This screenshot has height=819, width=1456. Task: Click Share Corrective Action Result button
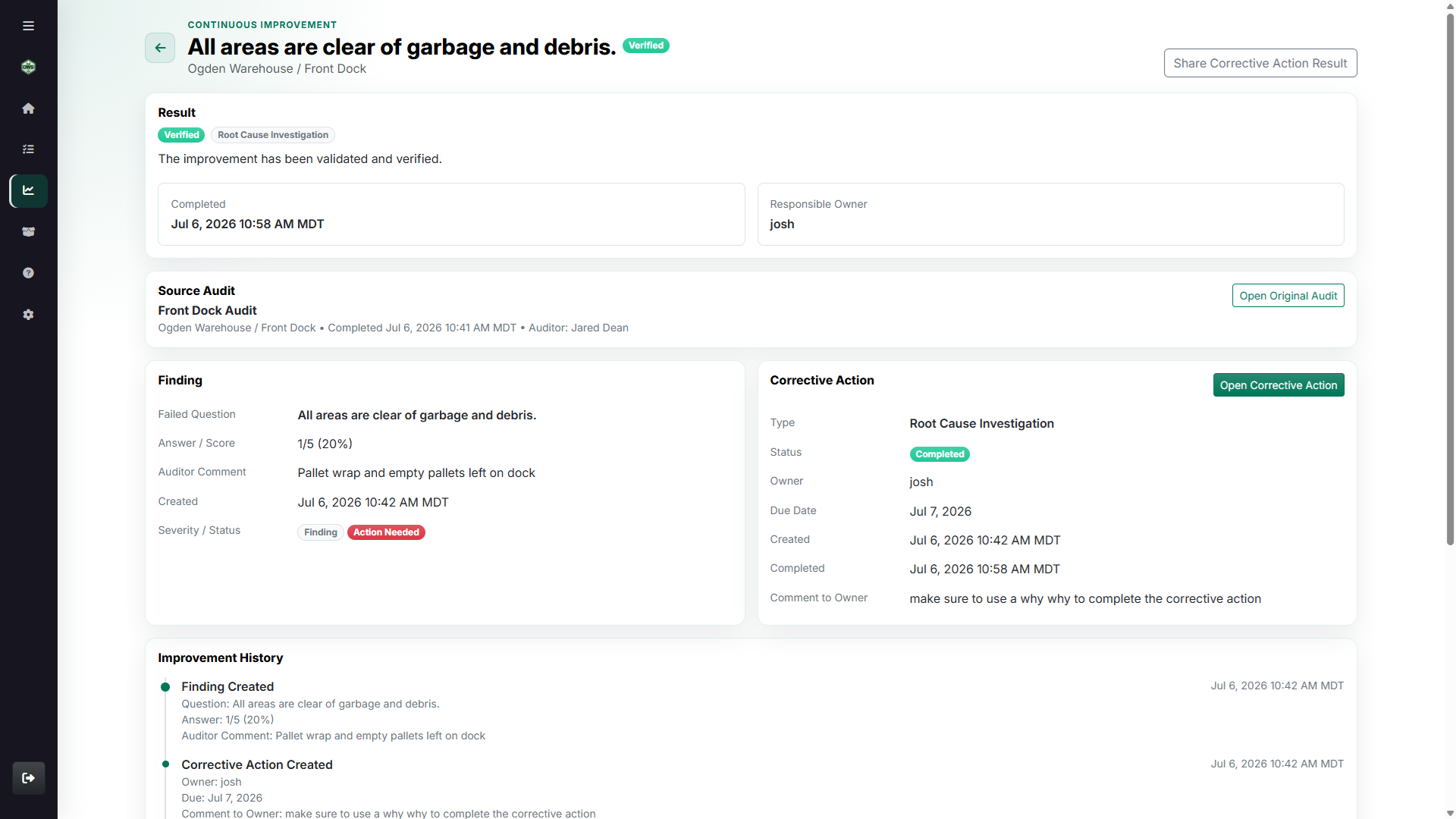1260,63
